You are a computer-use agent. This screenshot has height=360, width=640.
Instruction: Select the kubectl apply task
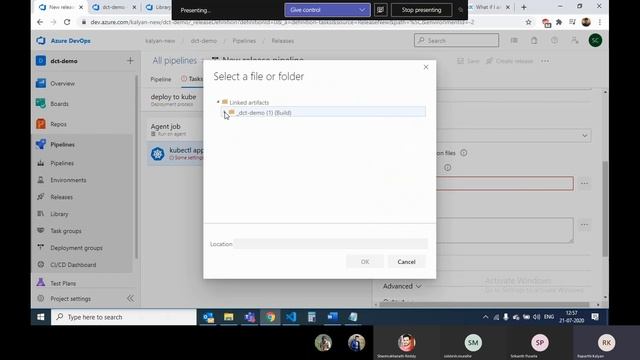[x=176, y=153]
